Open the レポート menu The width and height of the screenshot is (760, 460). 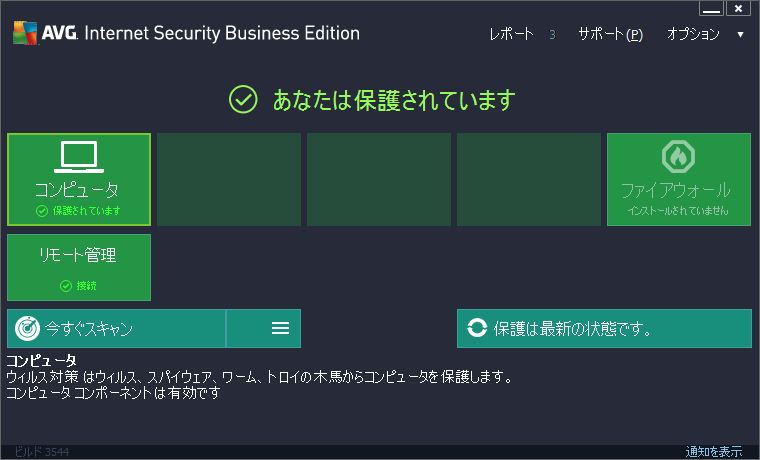click(x=511, y=34)
